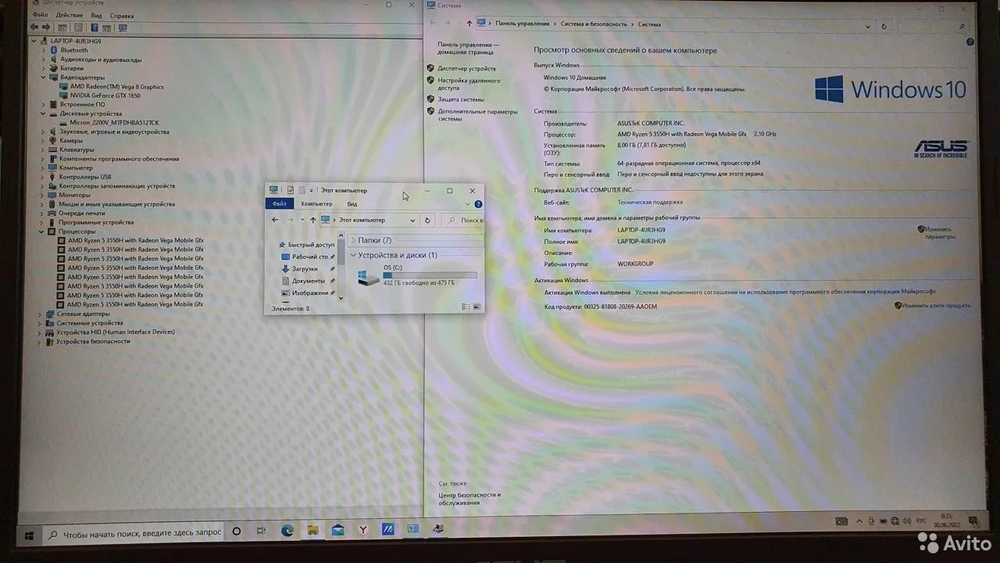Expand Батареи category
1000x563 pixels.
coord(44,68)
